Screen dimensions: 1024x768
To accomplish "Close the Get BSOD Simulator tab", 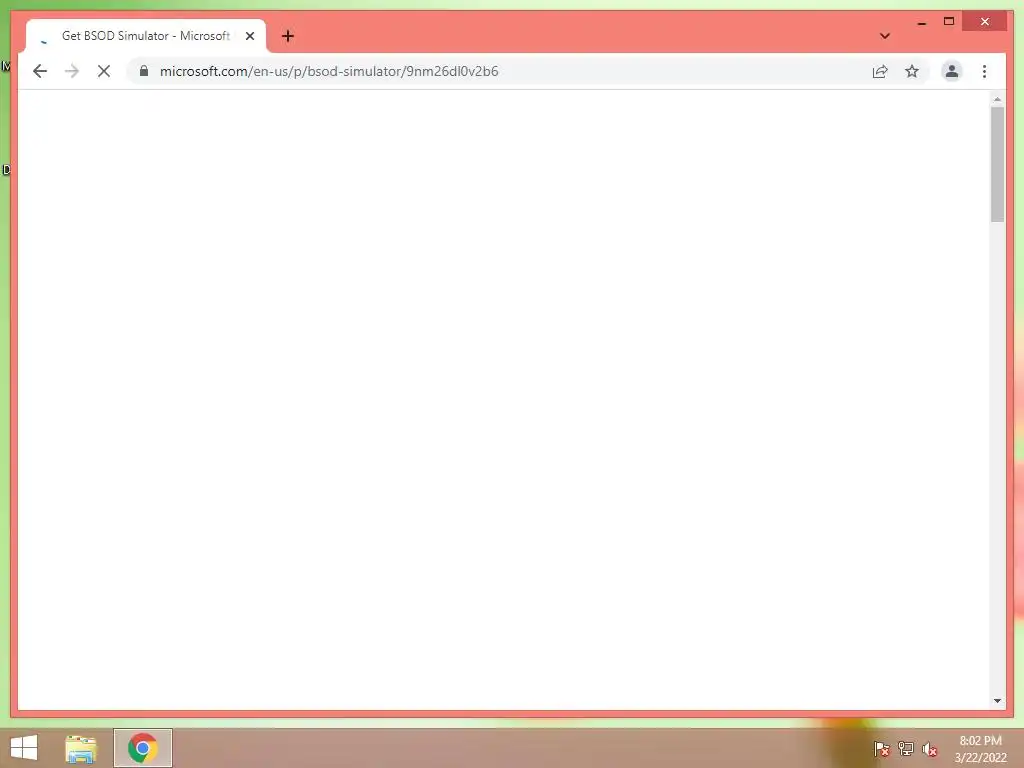I will 249,36.
